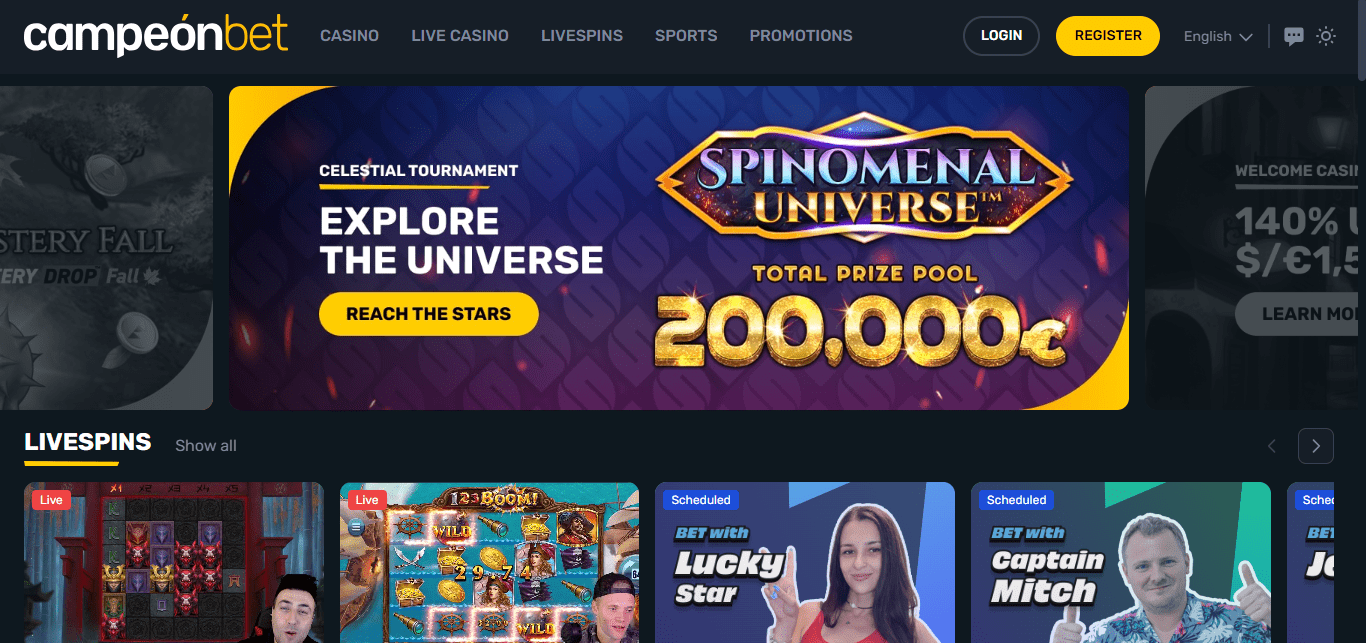Open the first Live stream thumbnail

(x=174, y=562)
